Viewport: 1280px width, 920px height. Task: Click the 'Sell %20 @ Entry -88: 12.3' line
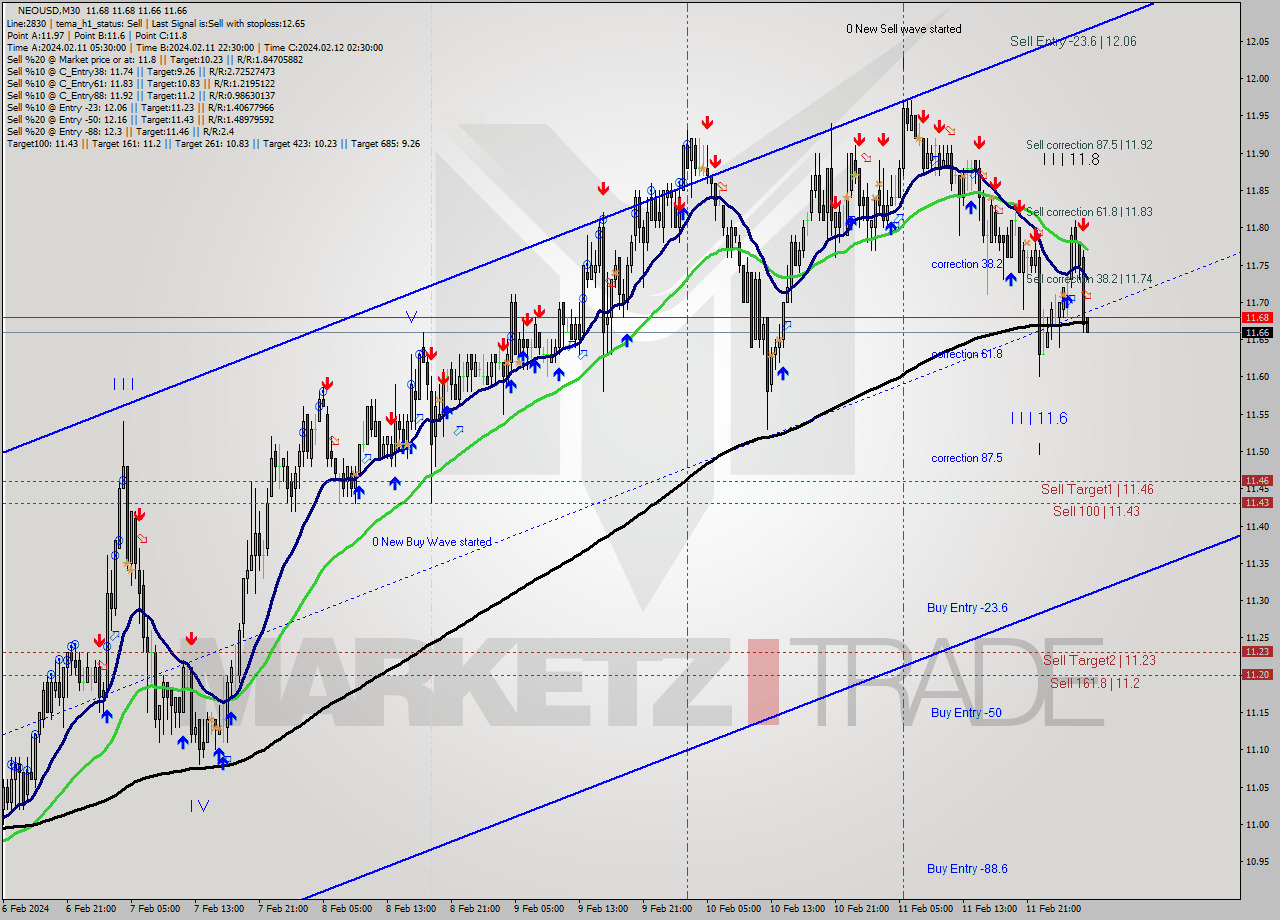(x=120, y=131)
